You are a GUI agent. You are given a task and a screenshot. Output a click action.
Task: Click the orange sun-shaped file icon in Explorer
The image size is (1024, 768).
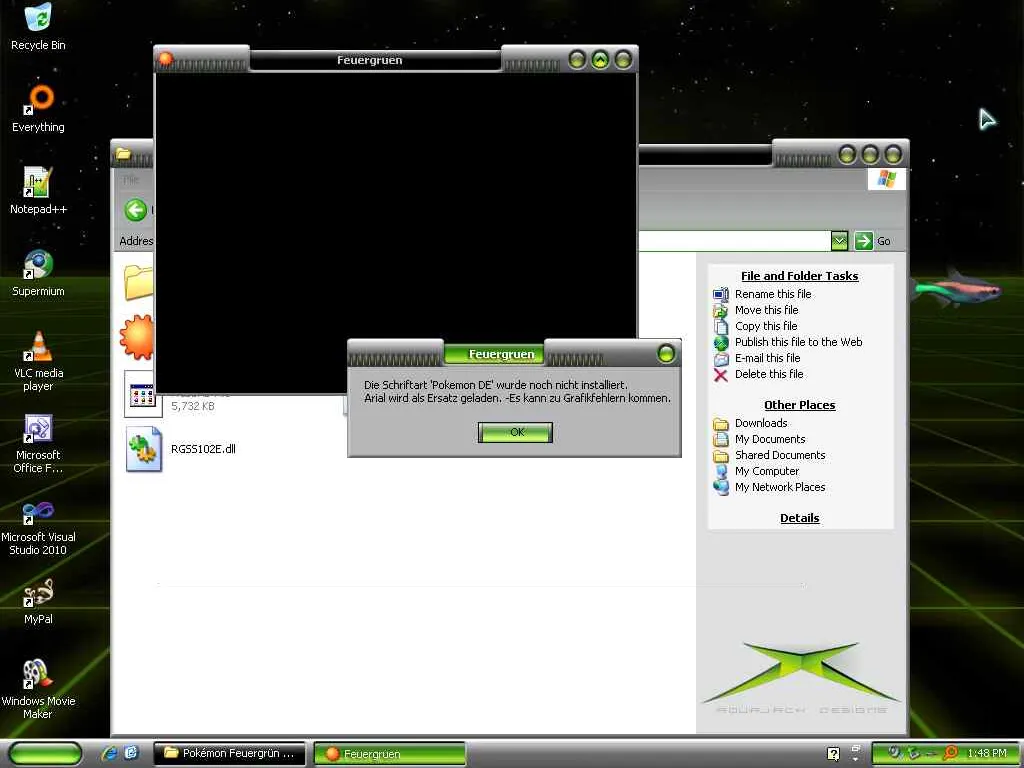138,337
